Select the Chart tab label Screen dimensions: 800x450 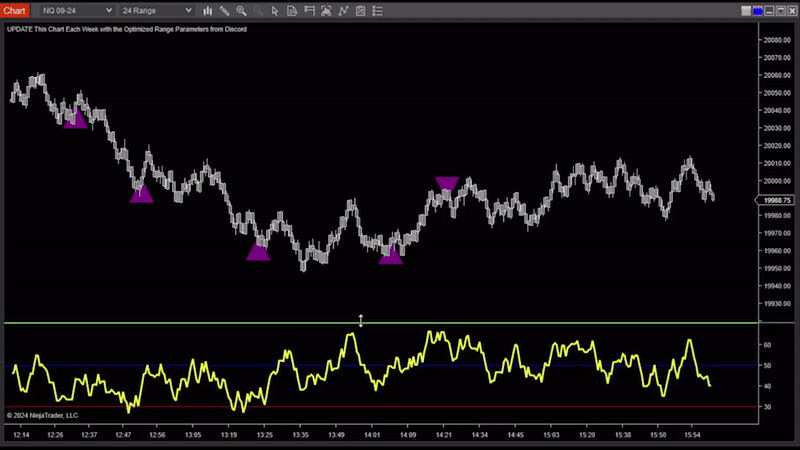15,10
